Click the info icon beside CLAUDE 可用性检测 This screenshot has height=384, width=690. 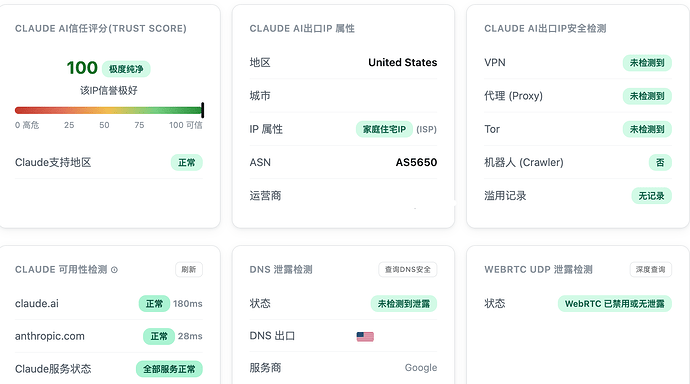click(x=114, y=270)
